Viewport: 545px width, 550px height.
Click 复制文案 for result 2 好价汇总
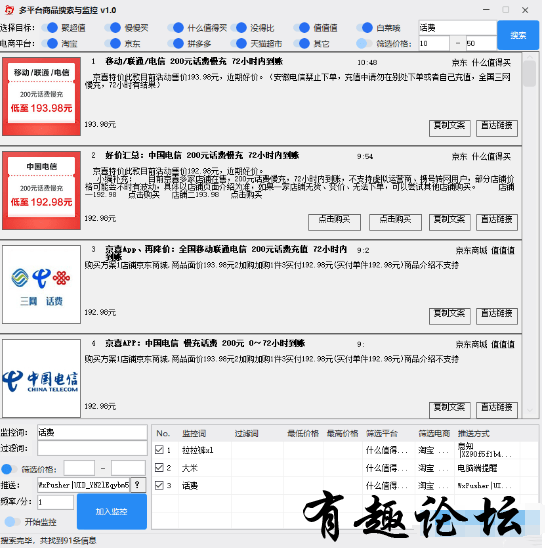click(450, 222)
